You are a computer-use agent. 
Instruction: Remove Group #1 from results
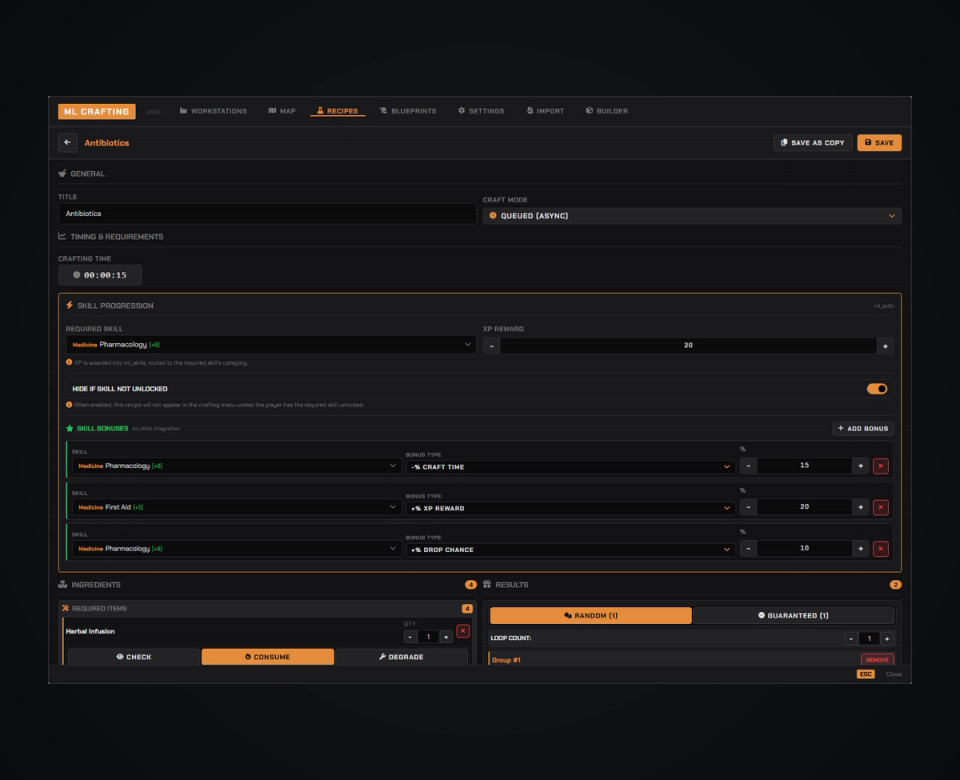(877, 659)
